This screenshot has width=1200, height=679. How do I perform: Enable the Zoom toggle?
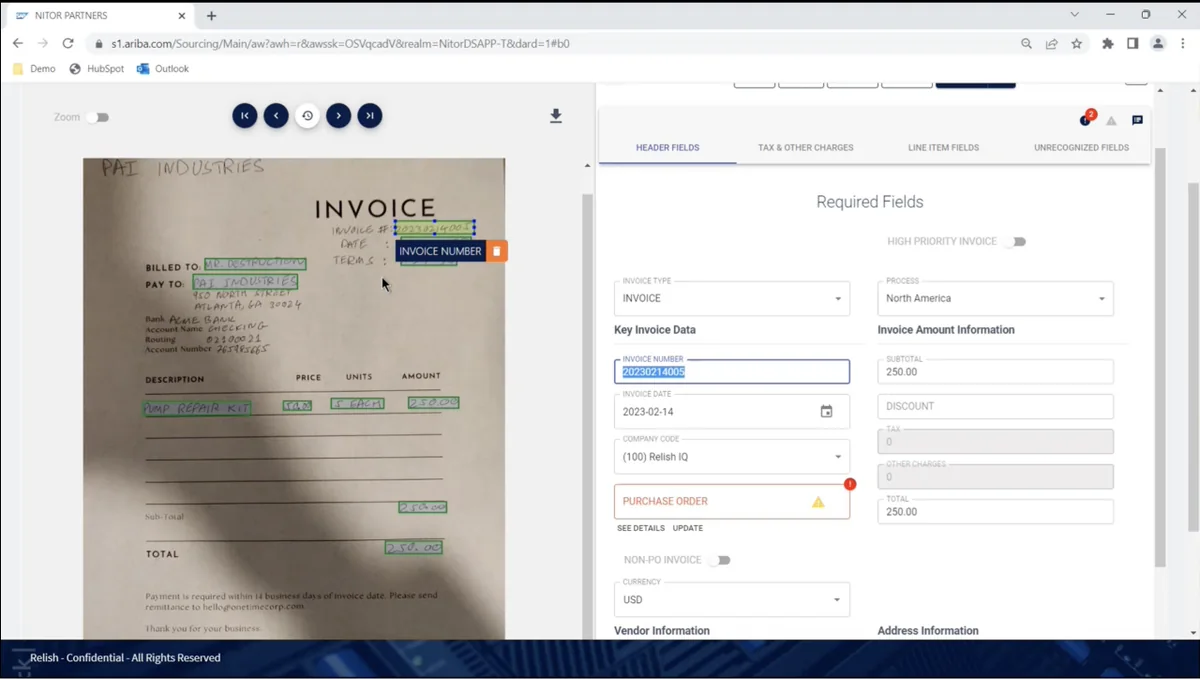[97, 117]
